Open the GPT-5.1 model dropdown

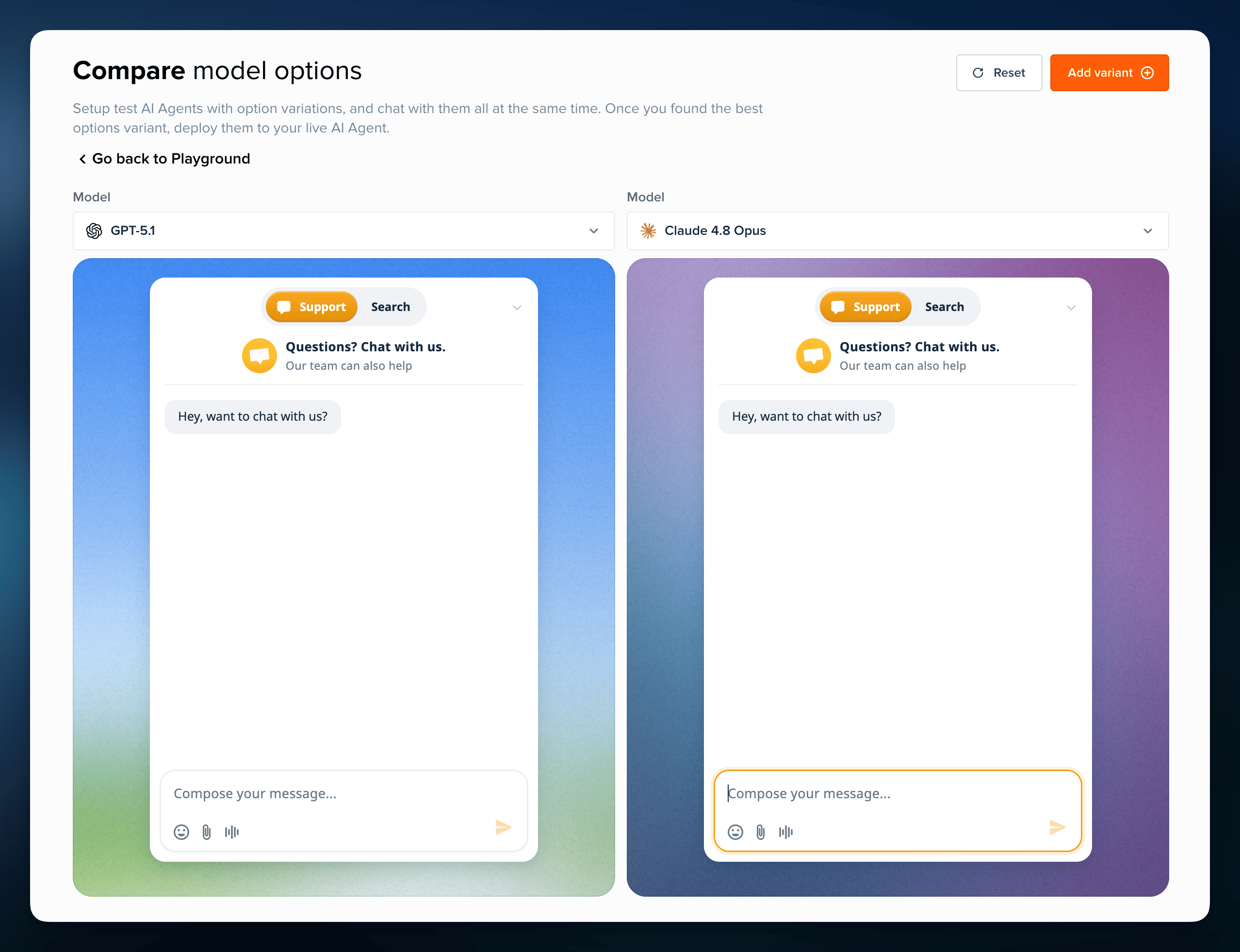(x=343, y=230)
